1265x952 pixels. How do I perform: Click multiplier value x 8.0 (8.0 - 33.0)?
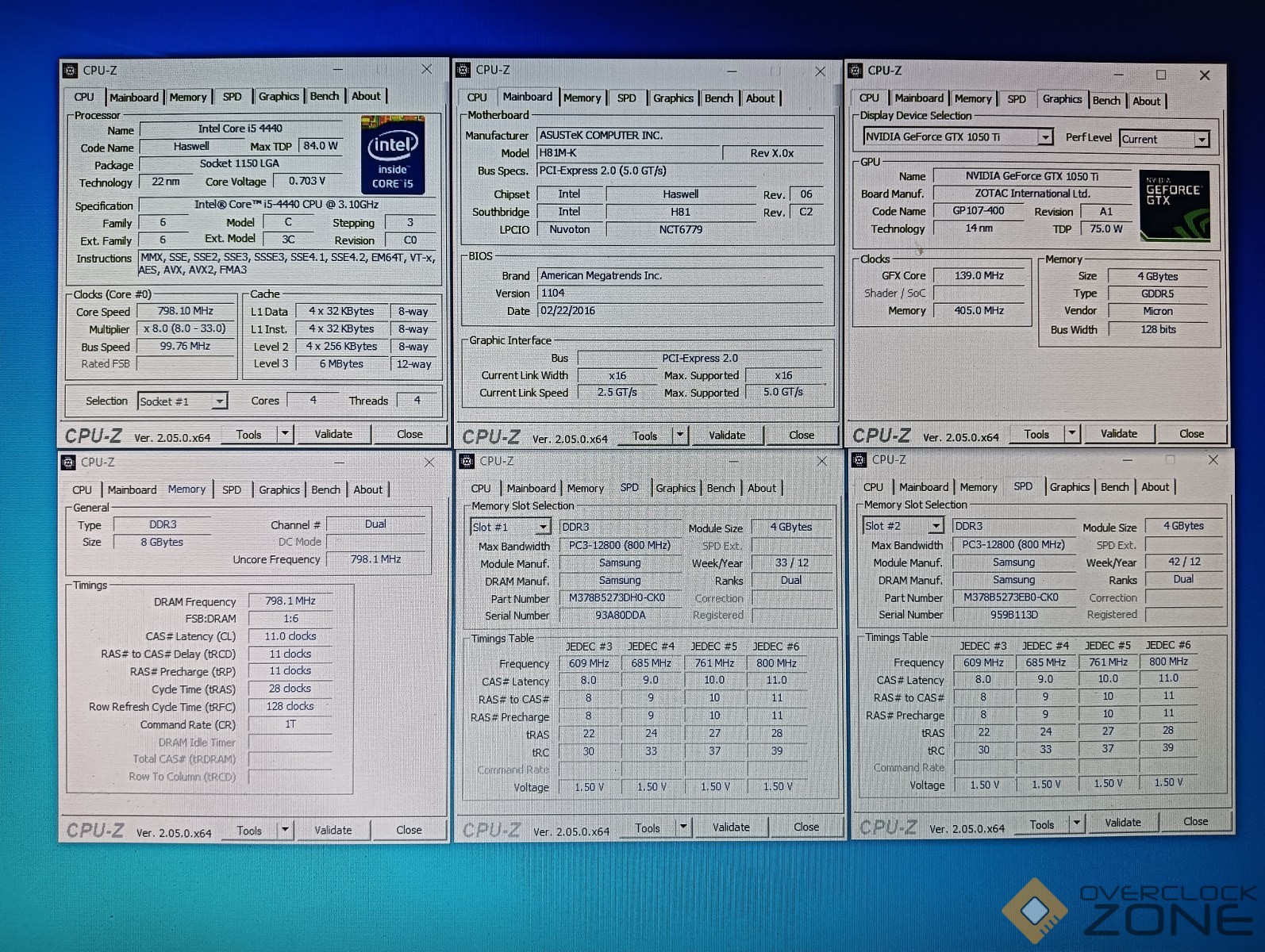click(x=185, y=328)
